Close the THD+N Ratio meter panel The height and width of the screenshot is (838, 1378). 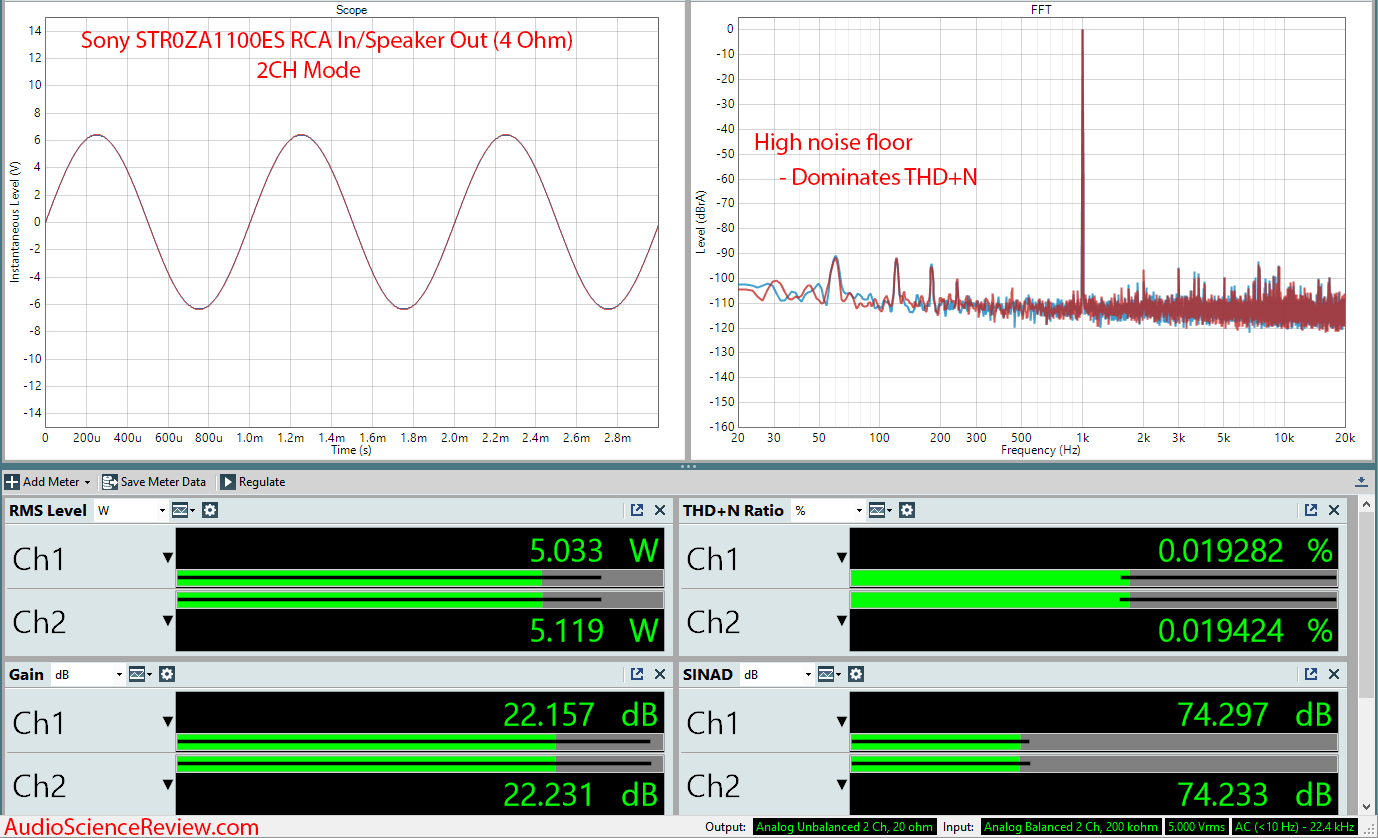coord(1334,510)
